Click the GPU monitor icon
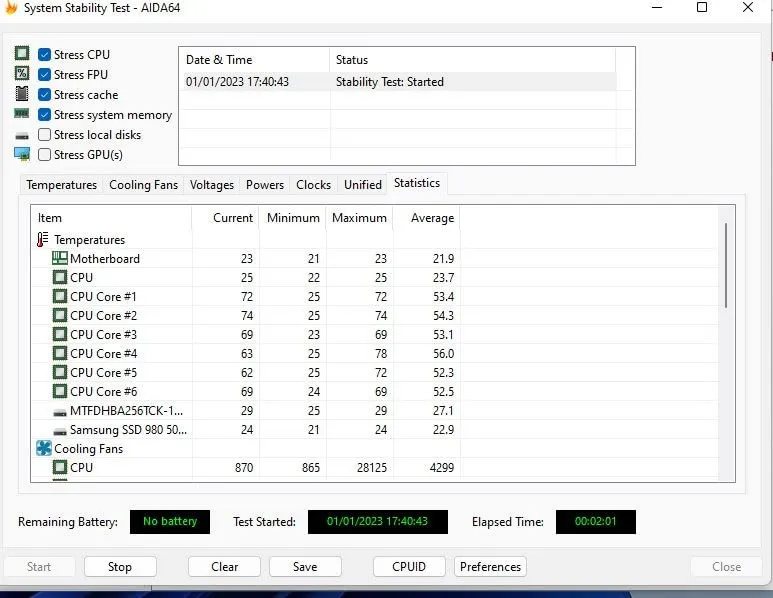773x598 pixels. coord(22,154)
